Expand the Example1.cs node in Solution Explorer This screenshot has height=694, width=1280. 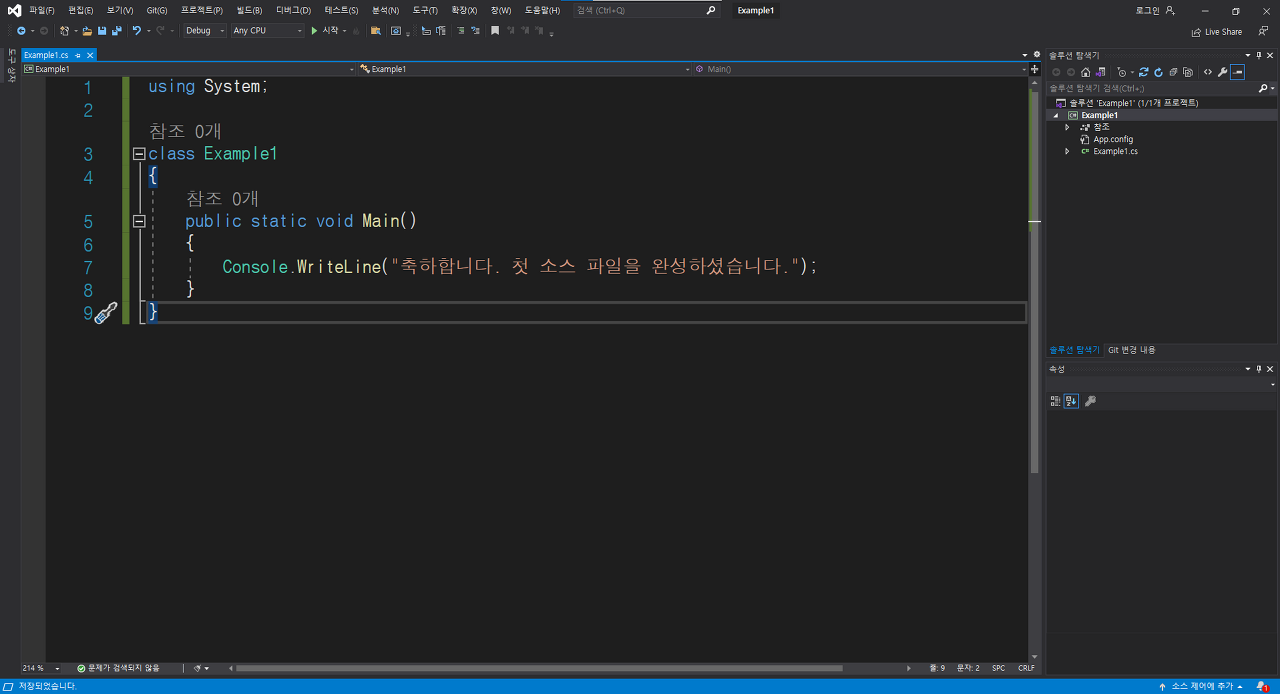coord(1067,151)
